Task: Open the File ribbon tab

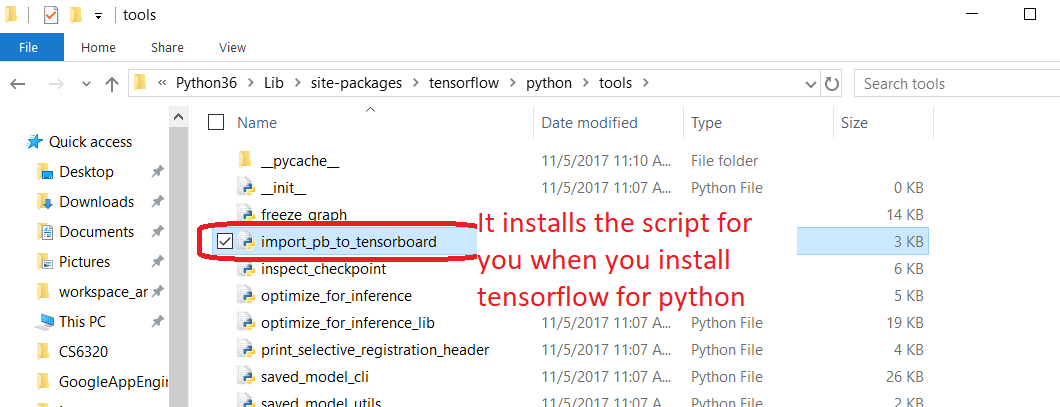Action: 30,47
